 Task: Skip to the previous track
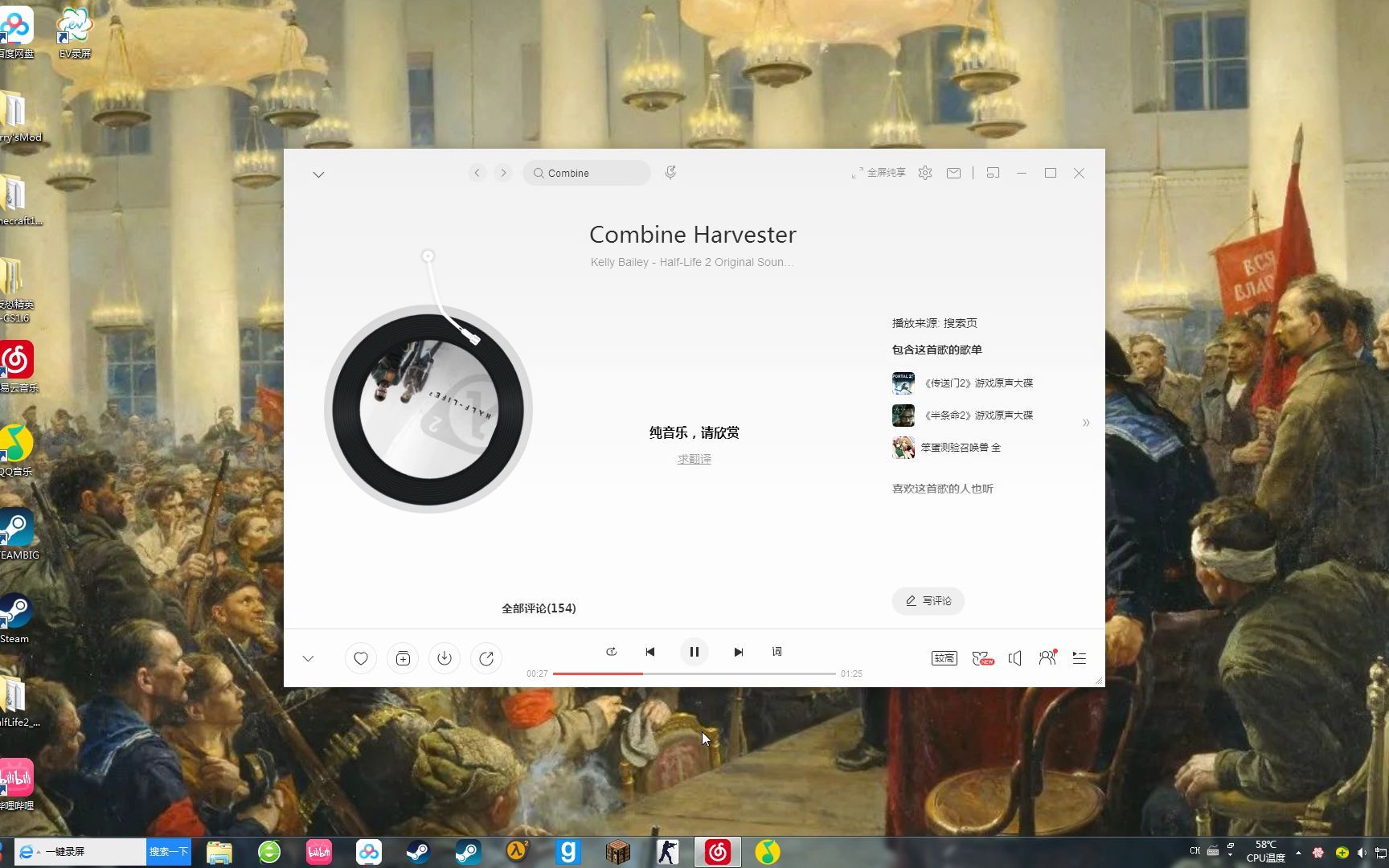pos(650,652)
